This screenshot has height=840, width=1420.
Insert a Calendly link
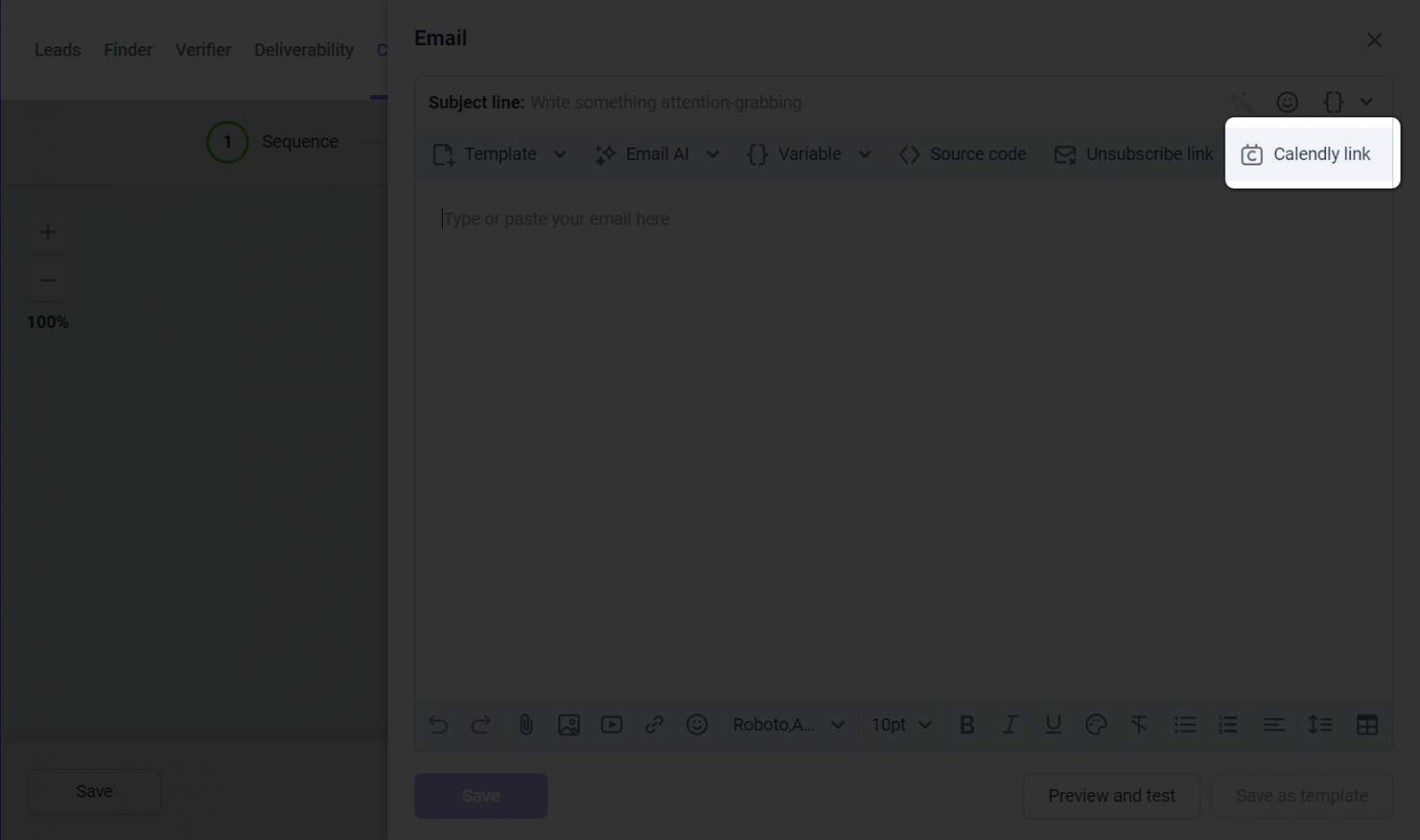(x=1306, y=154)
